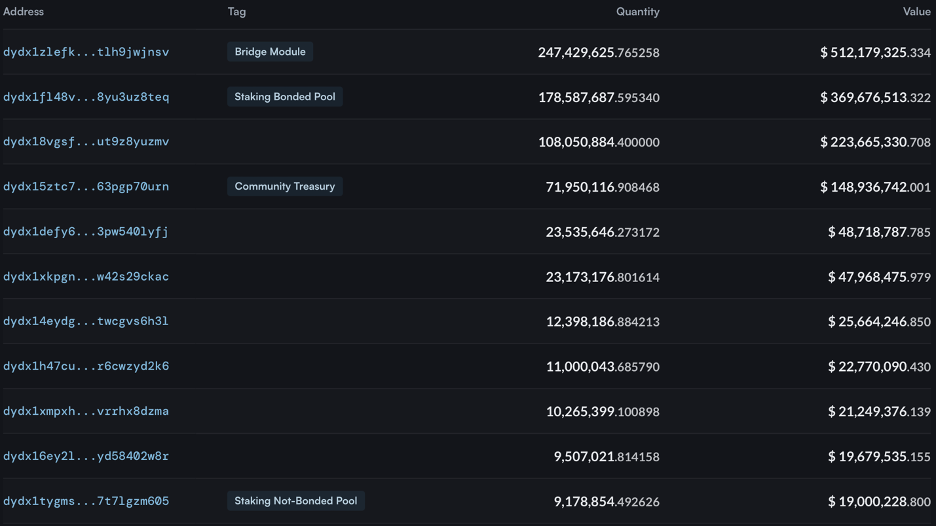The width and height of the screenshot is (936, 526).
Task: Click the Community Treasury tag
Action: (x=285, y=187)
